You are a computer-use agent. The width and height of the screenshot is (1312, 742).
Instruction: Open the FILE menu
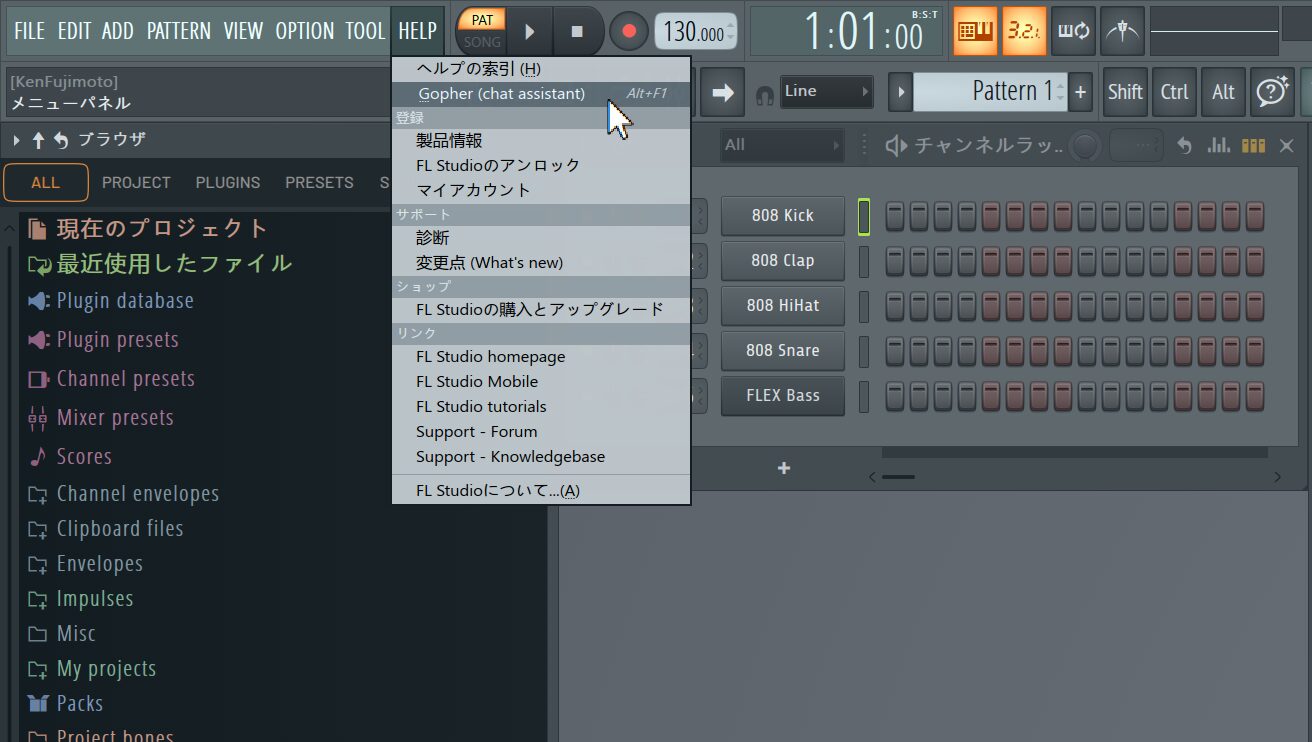click(x=29, y=31)
